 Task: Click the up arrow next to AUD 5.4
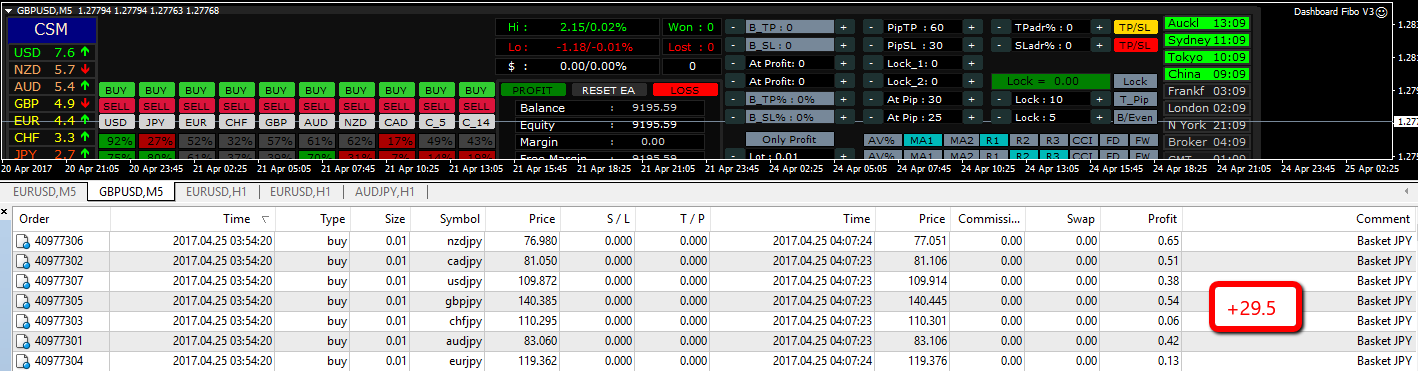85,87
